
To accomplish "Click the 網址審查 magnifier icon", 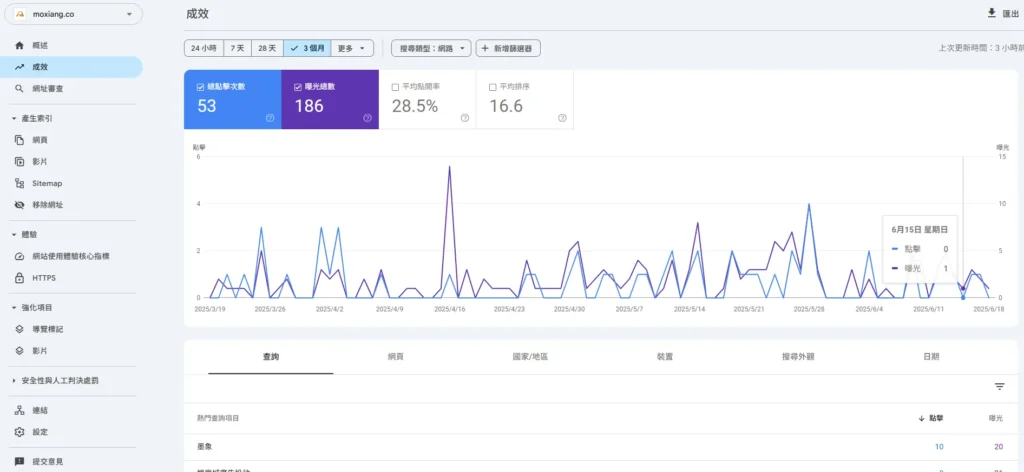I will (x=20, y=88).
